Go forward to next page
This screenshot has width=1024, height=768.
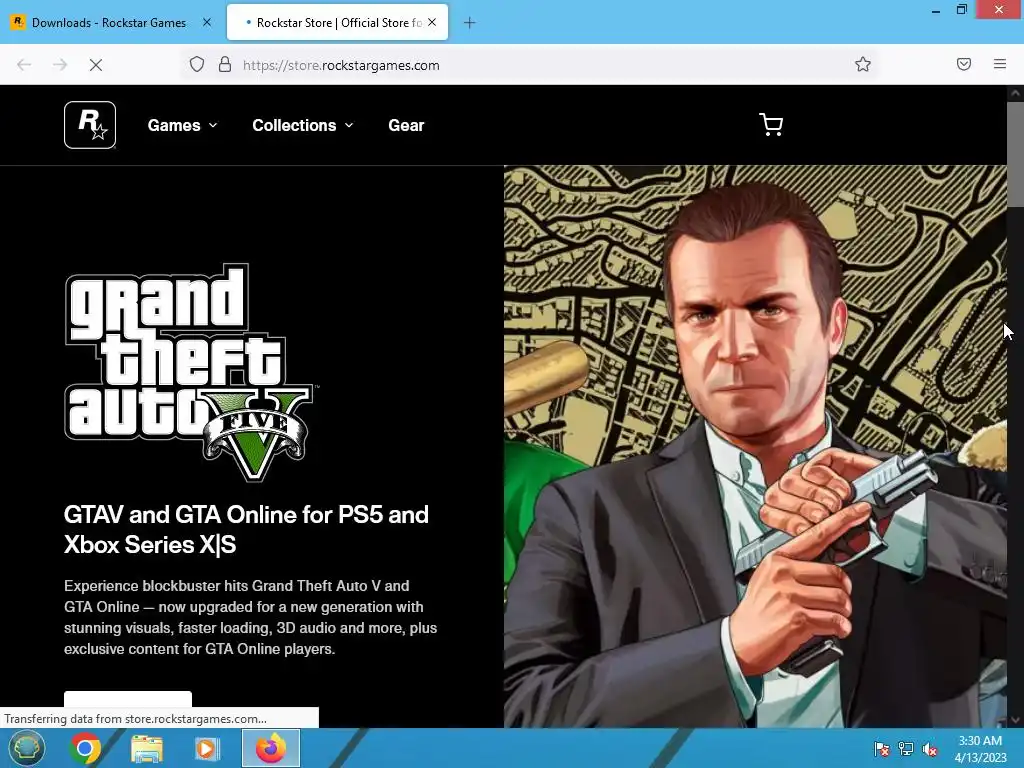click(x=60, y=65)
